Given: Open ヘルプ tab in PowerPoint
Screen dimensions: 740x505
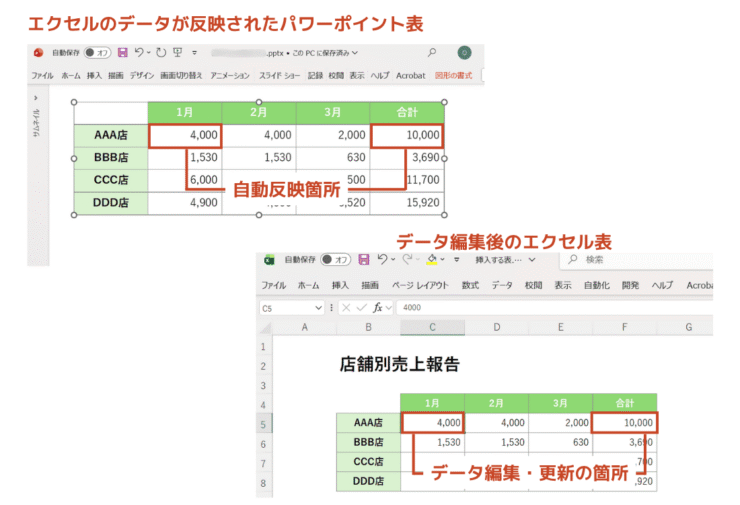Looking at the screenshot, I should [x=380, y=76].
